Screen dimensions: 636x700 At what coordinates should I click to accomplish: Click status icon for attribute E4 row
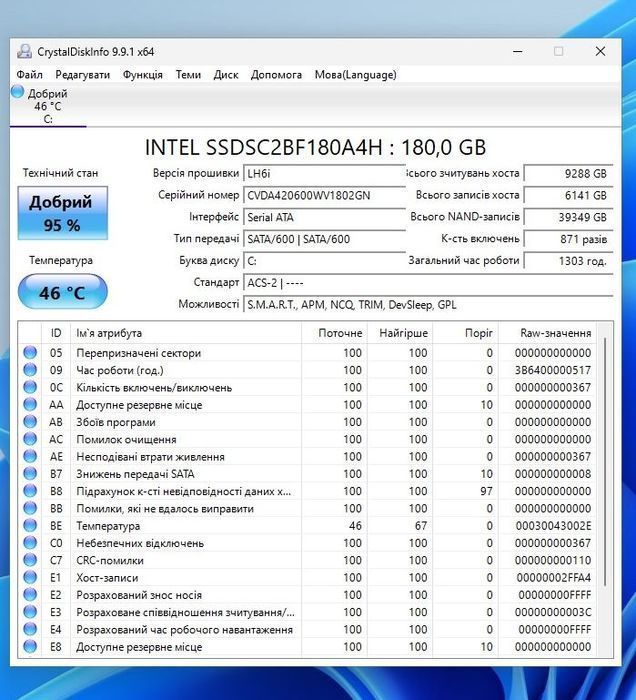click(x=30, y=629)
